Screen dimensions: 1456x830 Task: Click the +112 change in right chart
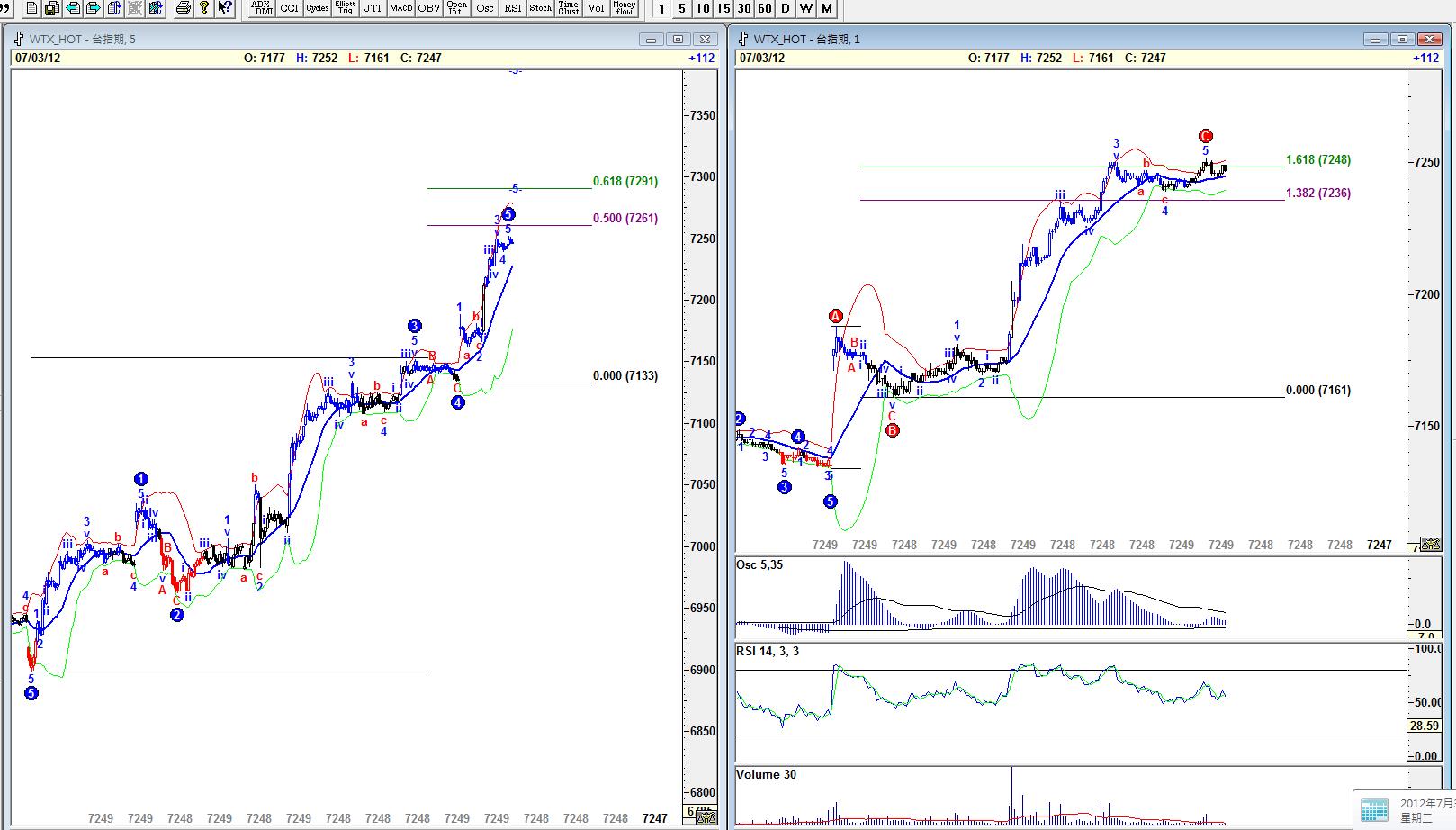[1425, 59]
